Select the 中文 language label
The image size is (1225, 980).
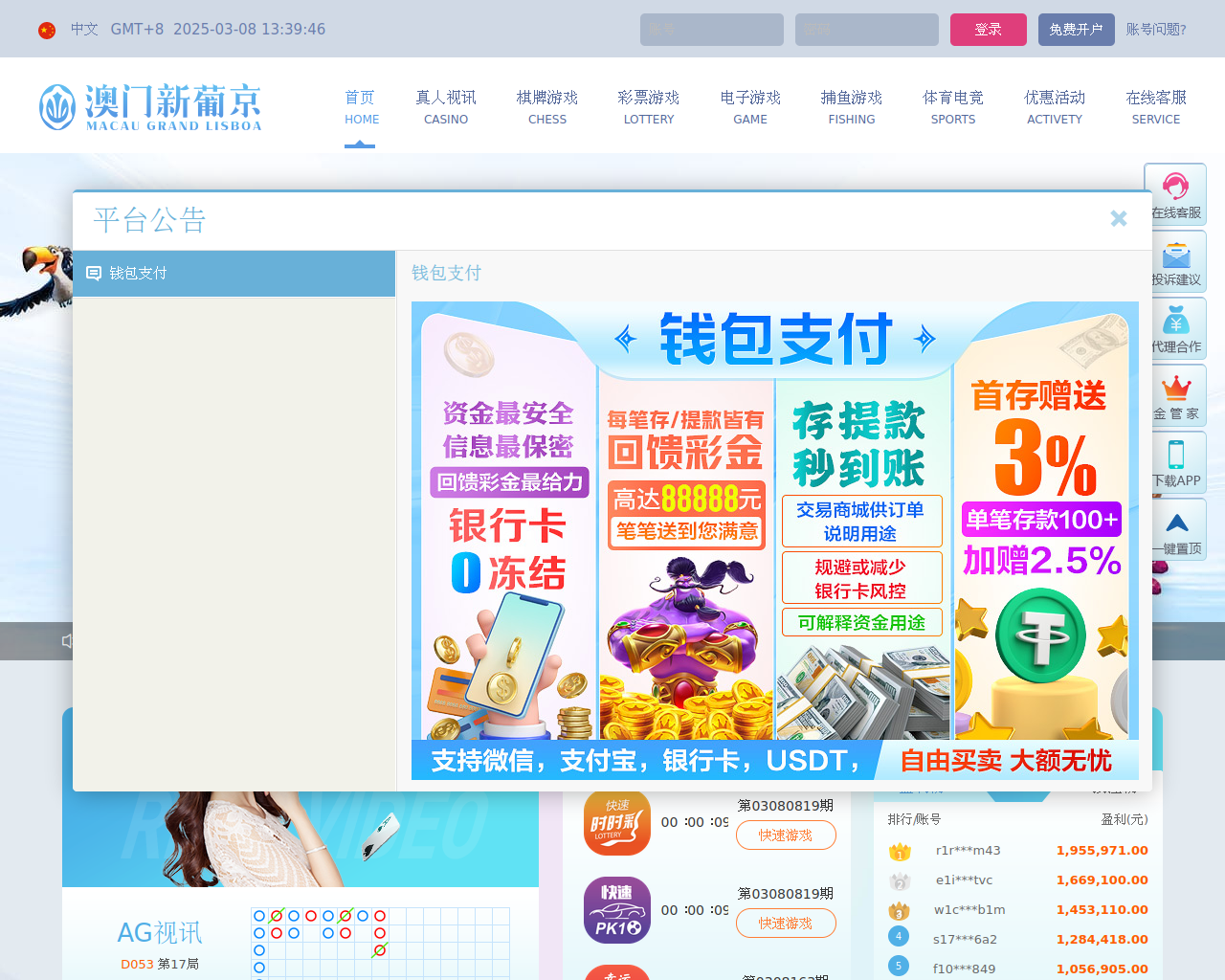point(84,30)
